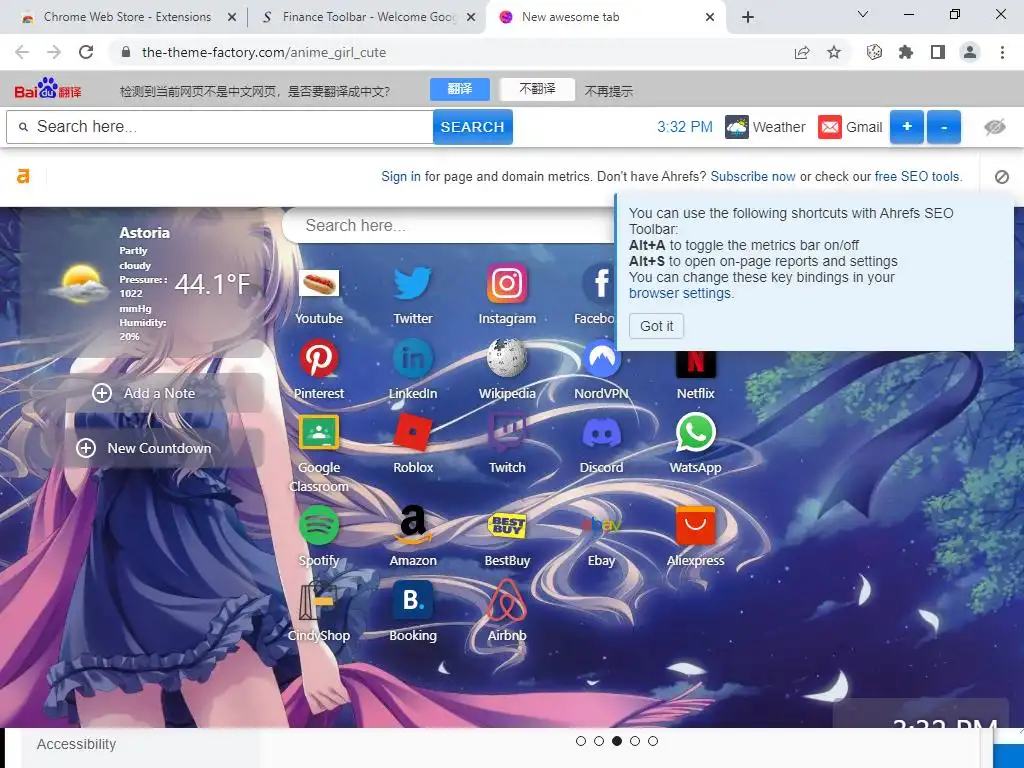Open the Amazon shortcut icon
Screen dimensions: 1024x768
point(413,526)
